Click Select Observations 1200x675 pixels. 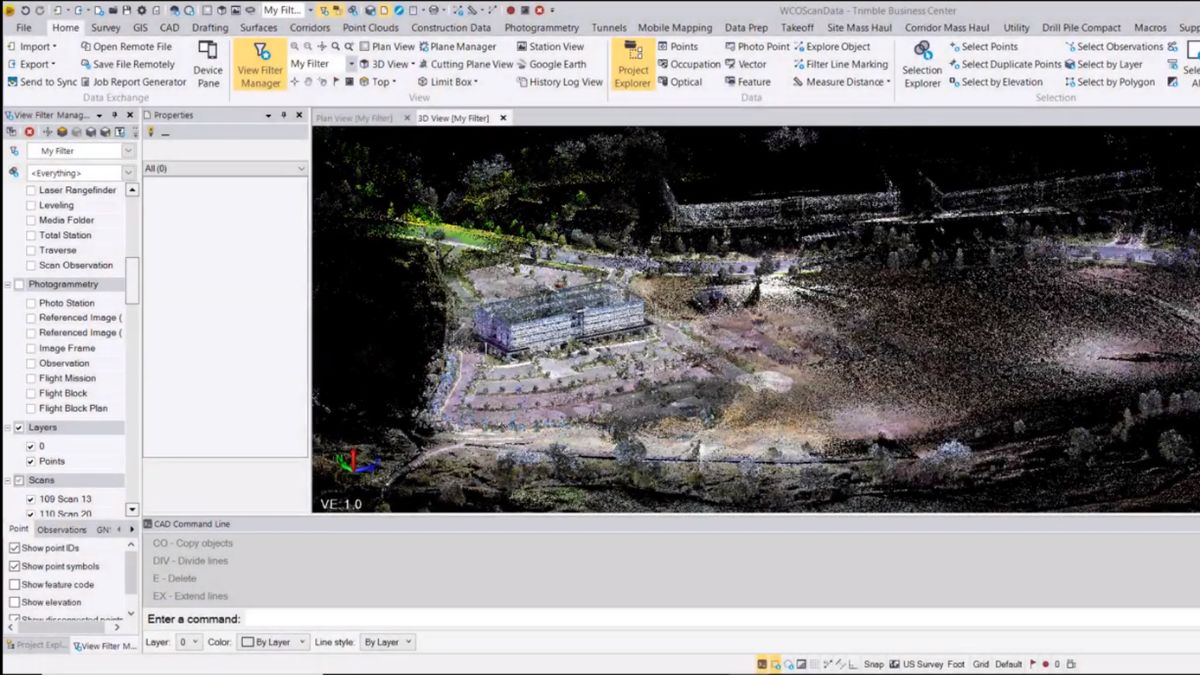(x=1114, y=47)
